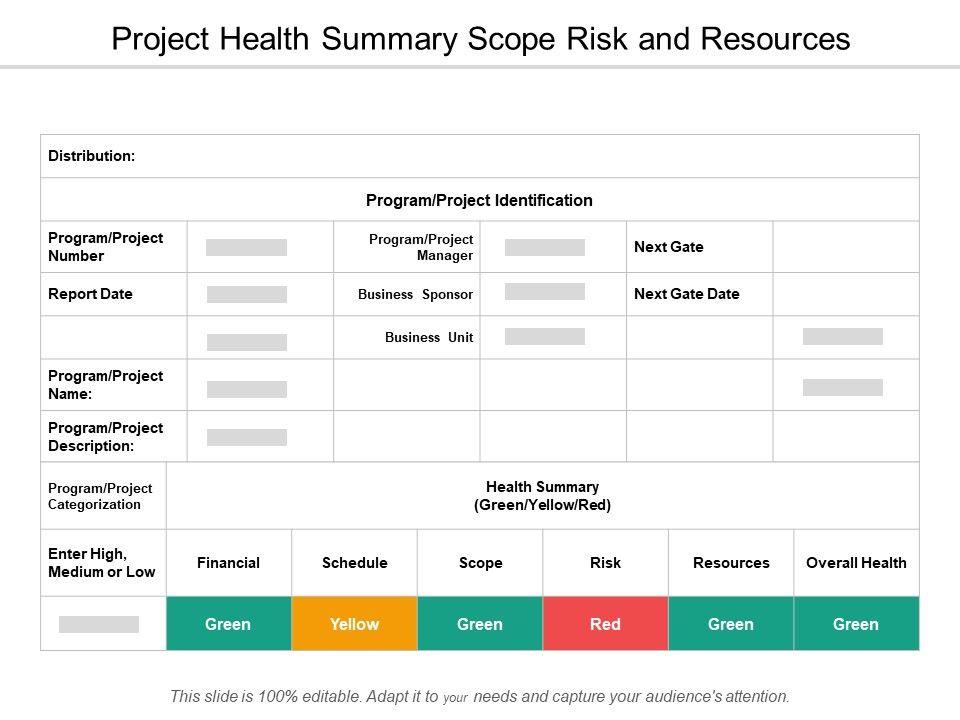This screenshot has height=720, width=960.
Task: Select the Program/Project Description placeholder field
Action: click(246, 437)
